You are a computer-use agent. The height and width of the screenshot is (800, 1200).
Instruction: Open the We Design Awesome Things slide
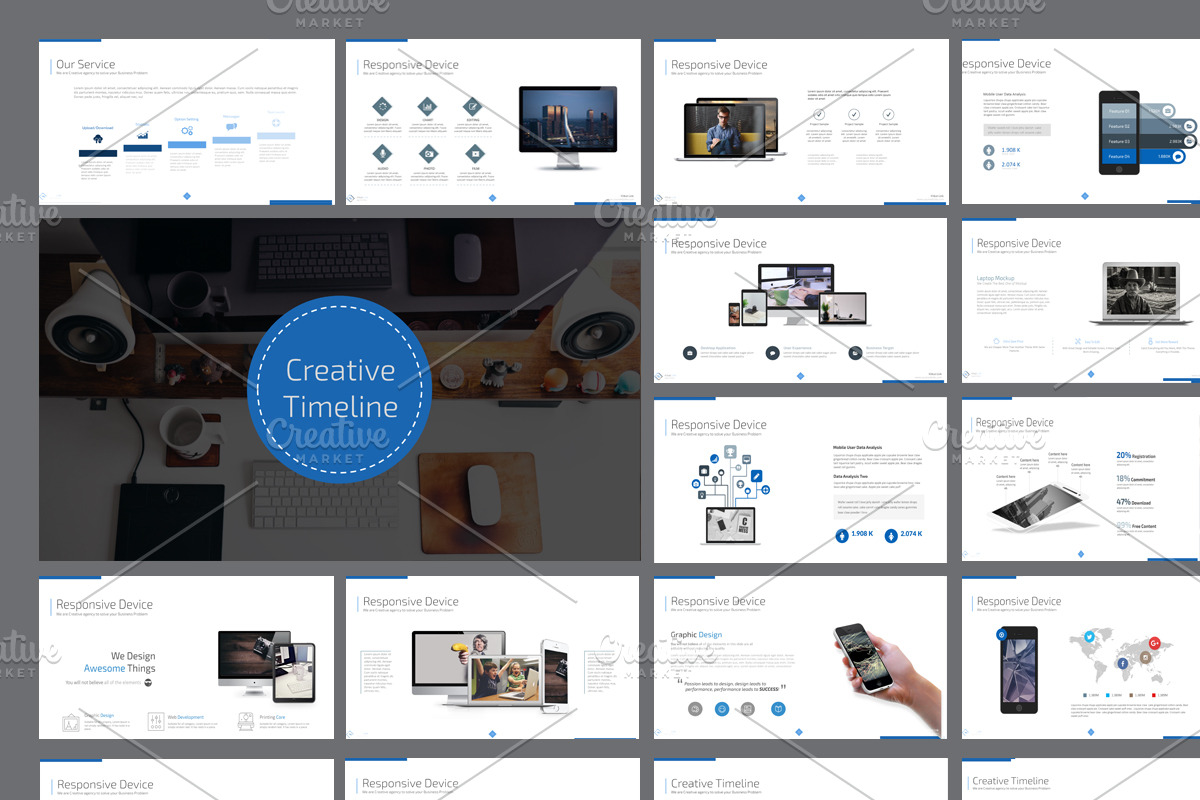click(186, 657)
